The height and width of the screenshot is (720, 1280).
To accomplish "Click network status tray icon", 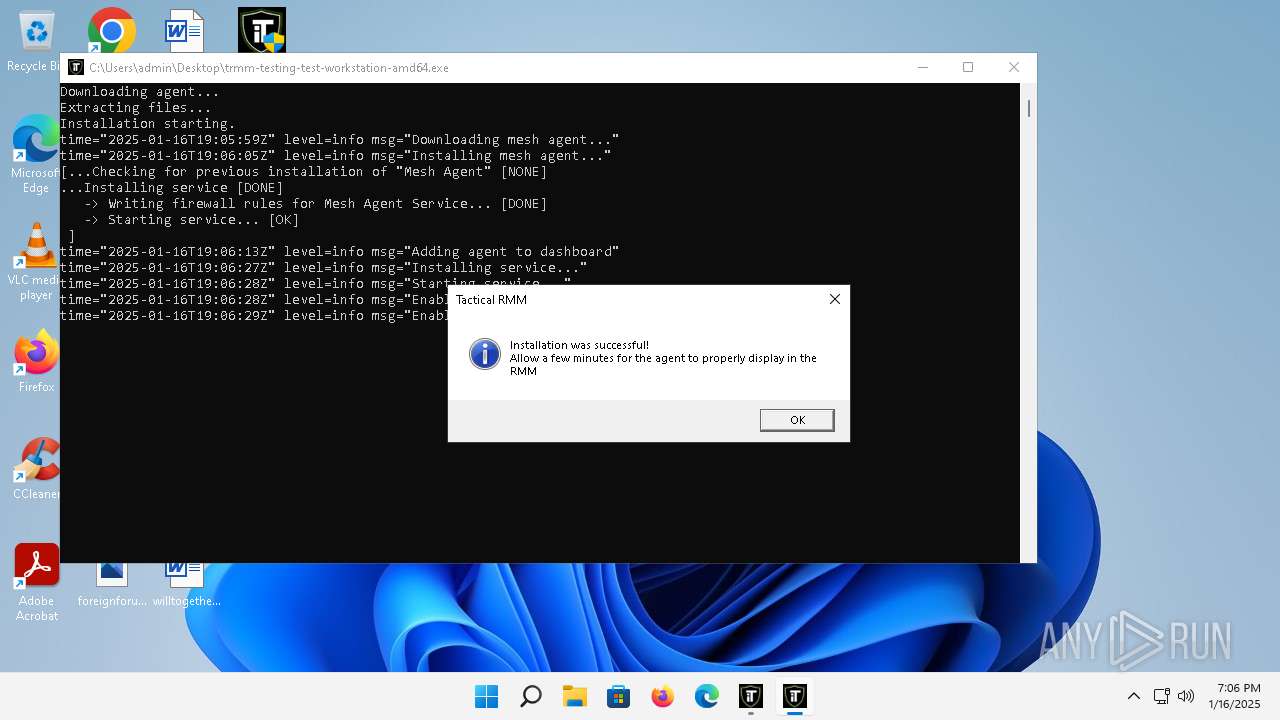I will (x=1162, y=696).
